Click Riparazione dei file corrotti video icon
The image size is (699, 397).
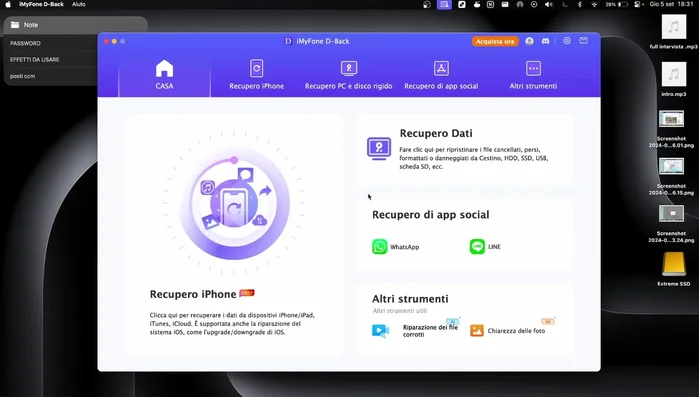click(x=380, y=331)
